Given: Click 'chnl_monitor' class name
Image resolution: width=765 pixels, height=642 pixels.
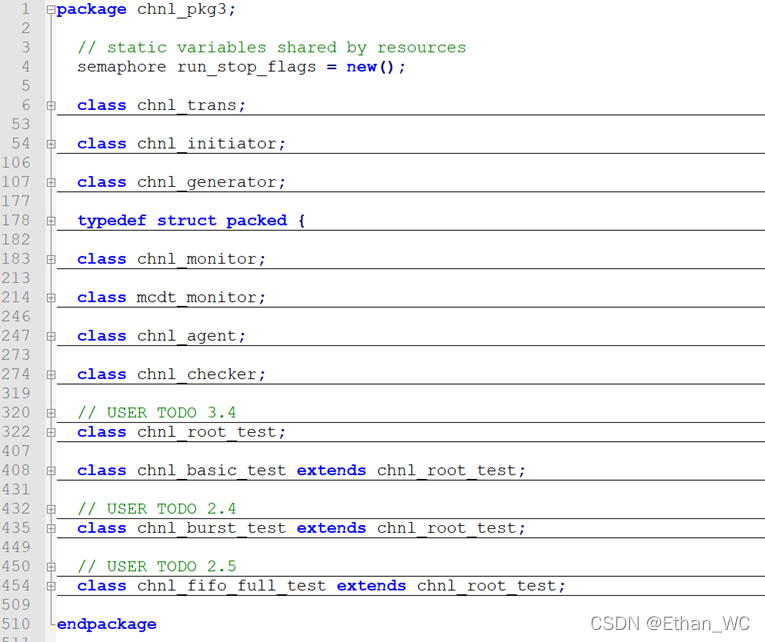Looking at the screenshot, I should [197, 259].
